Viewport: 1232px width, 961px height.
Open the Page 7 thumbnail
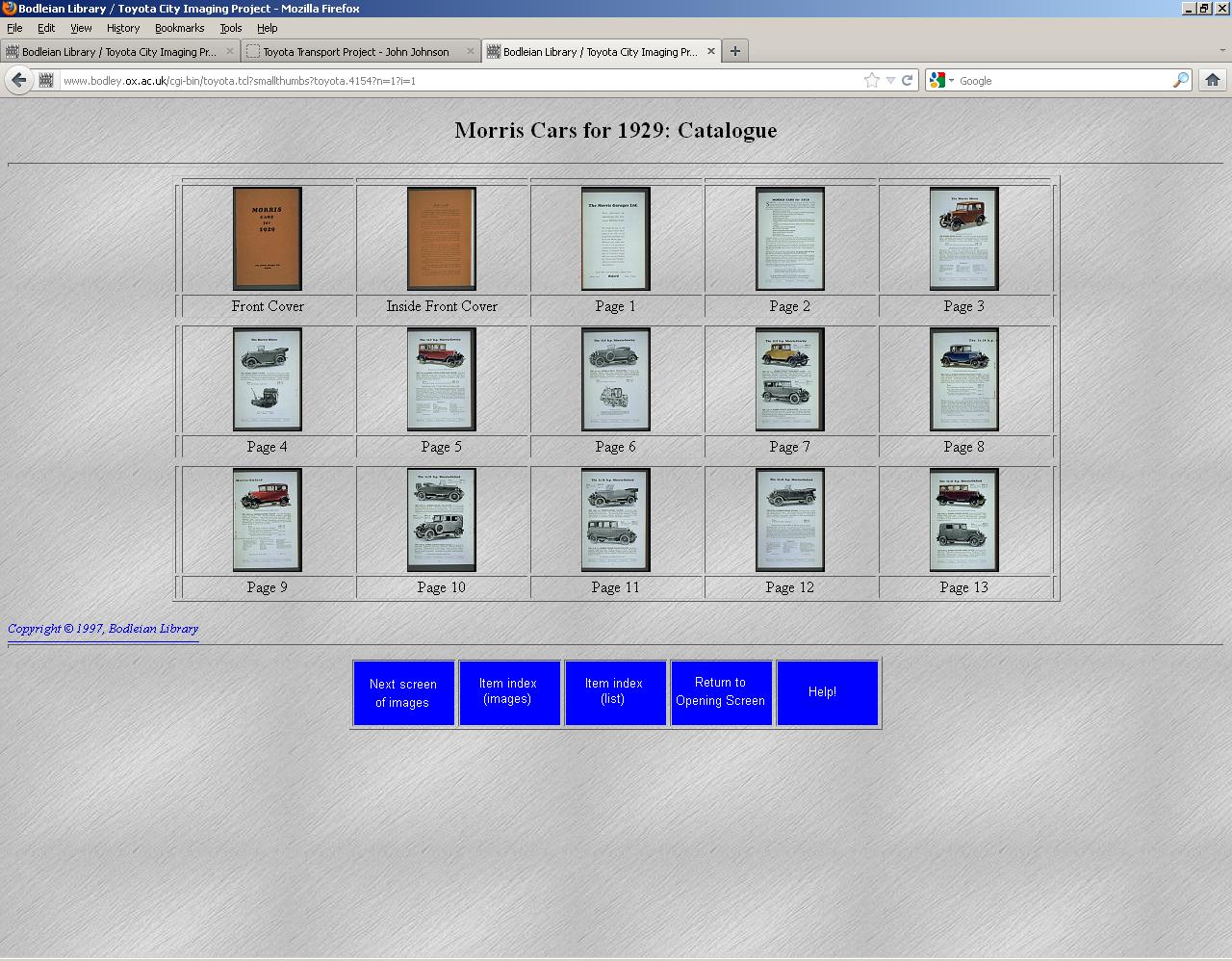pyautogui.click(x=789, y=378)
